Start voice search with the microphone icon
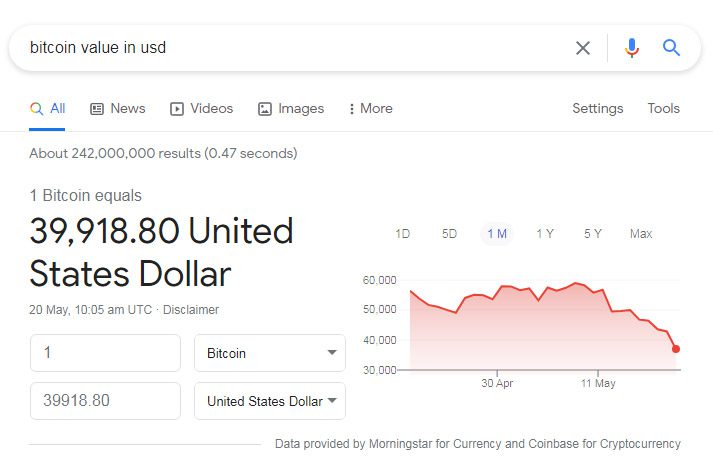 [x=632, y=48]
